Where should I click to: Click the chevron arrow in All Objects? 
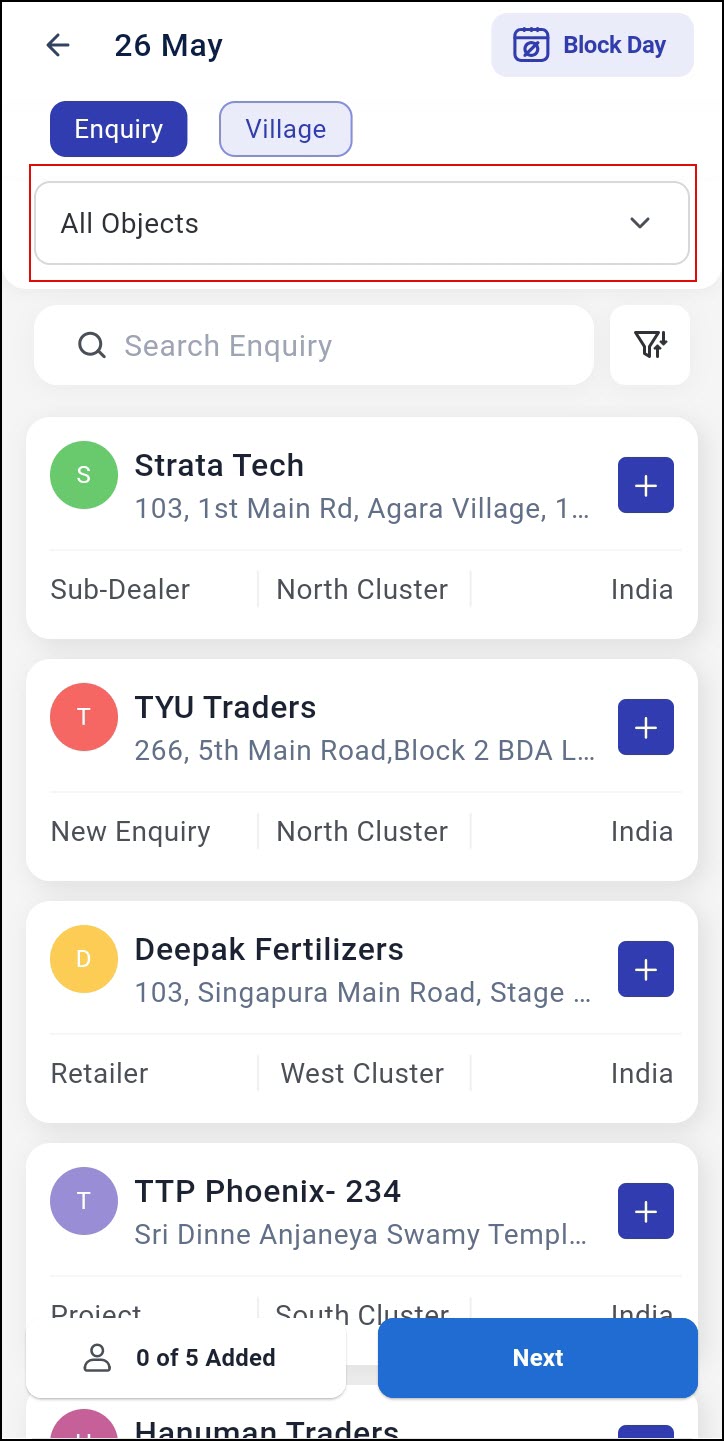(x=640, y=223)
